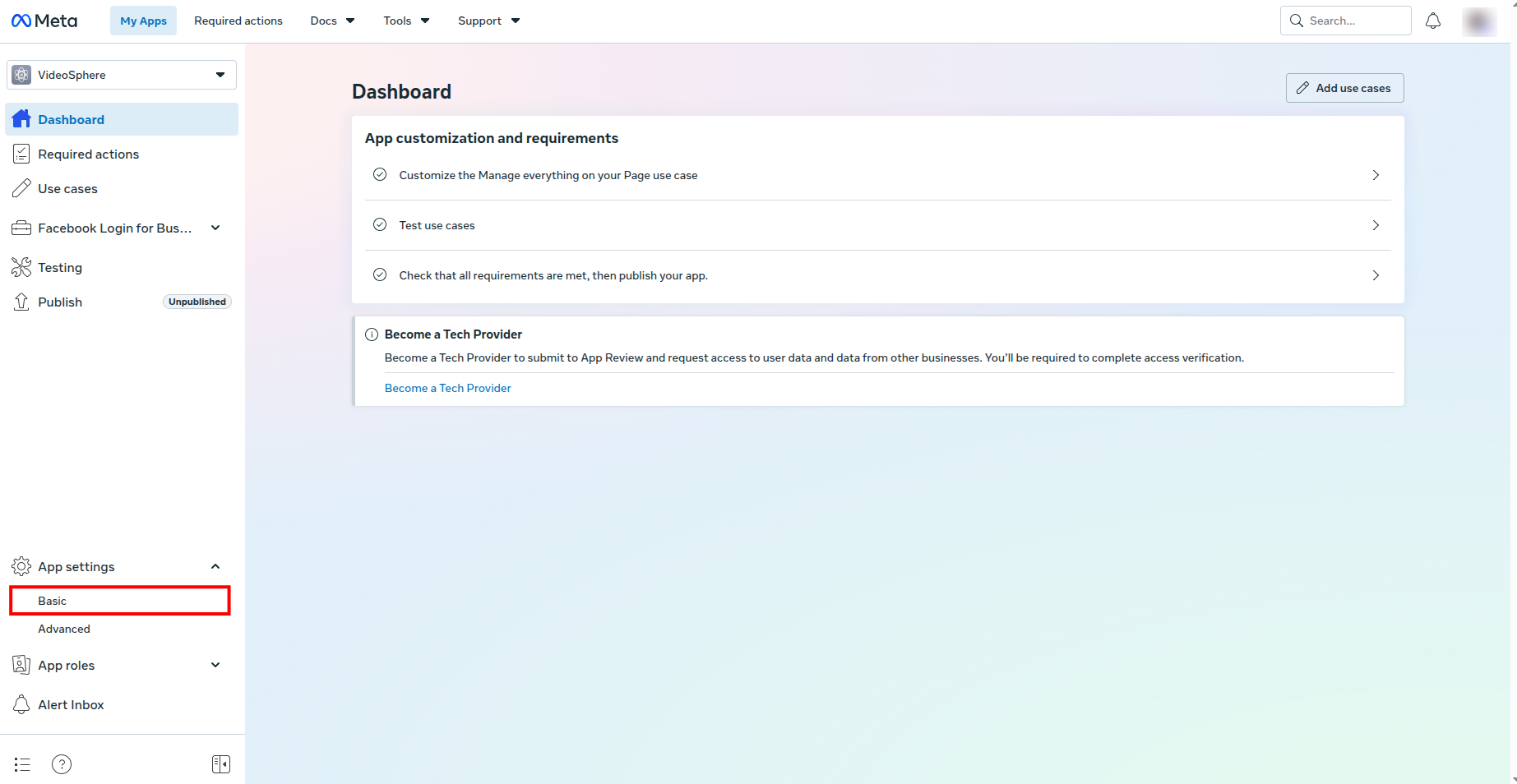Viewport: 1517px width, 784px height.
Task: Open Required actions in top navigation
Action: tap(238, 21)
